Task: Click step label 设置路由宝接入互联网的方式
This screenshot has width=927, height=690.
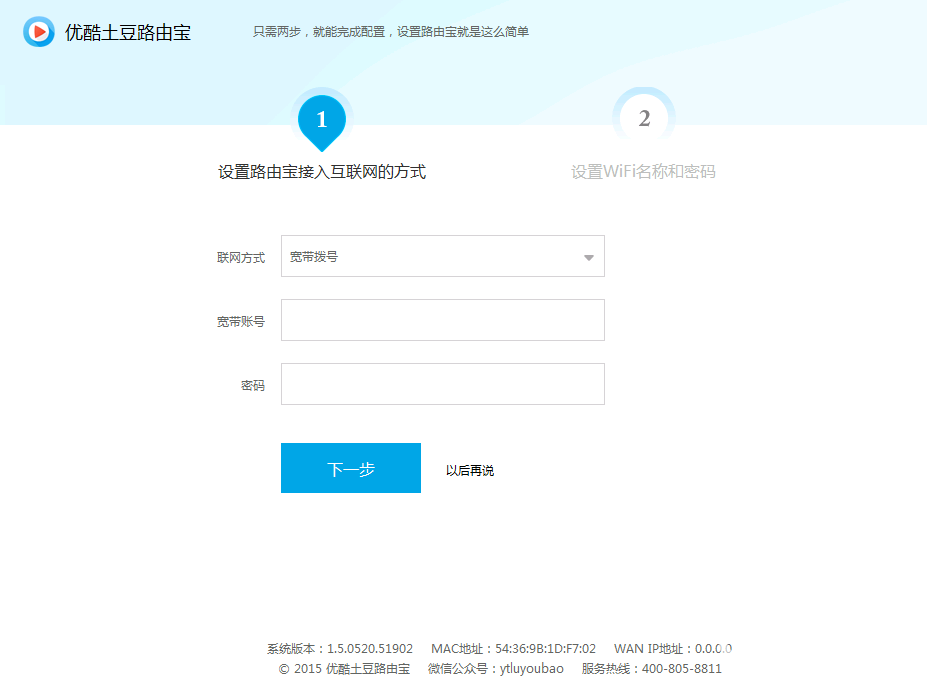Action: (x=322, y=171)
